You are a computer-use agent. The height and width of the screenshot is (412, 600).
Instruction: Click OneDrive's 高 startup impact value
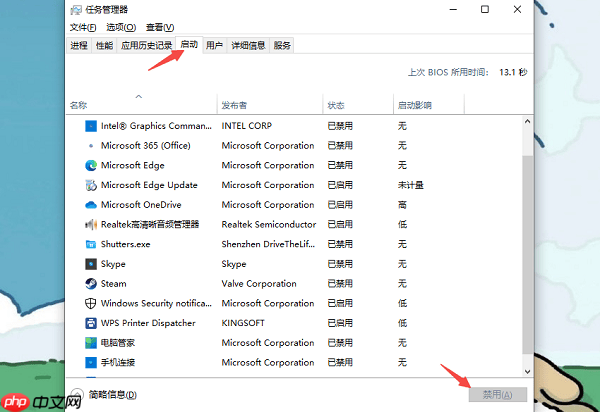click(x=402, y=205)
